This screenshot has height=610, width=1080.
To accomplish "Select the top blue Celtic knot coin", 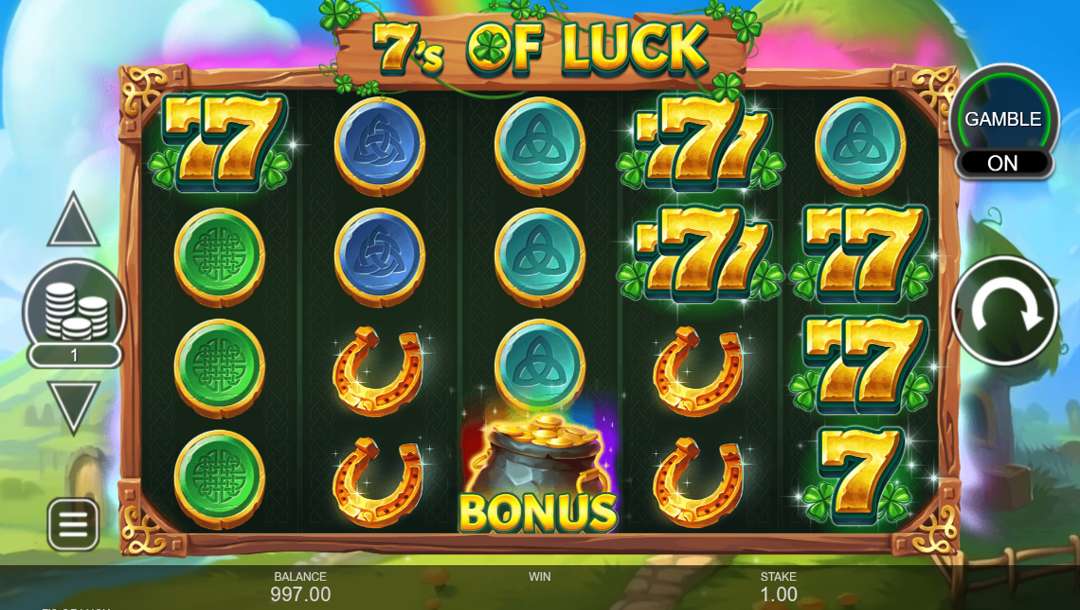I will tap(380, 146).
